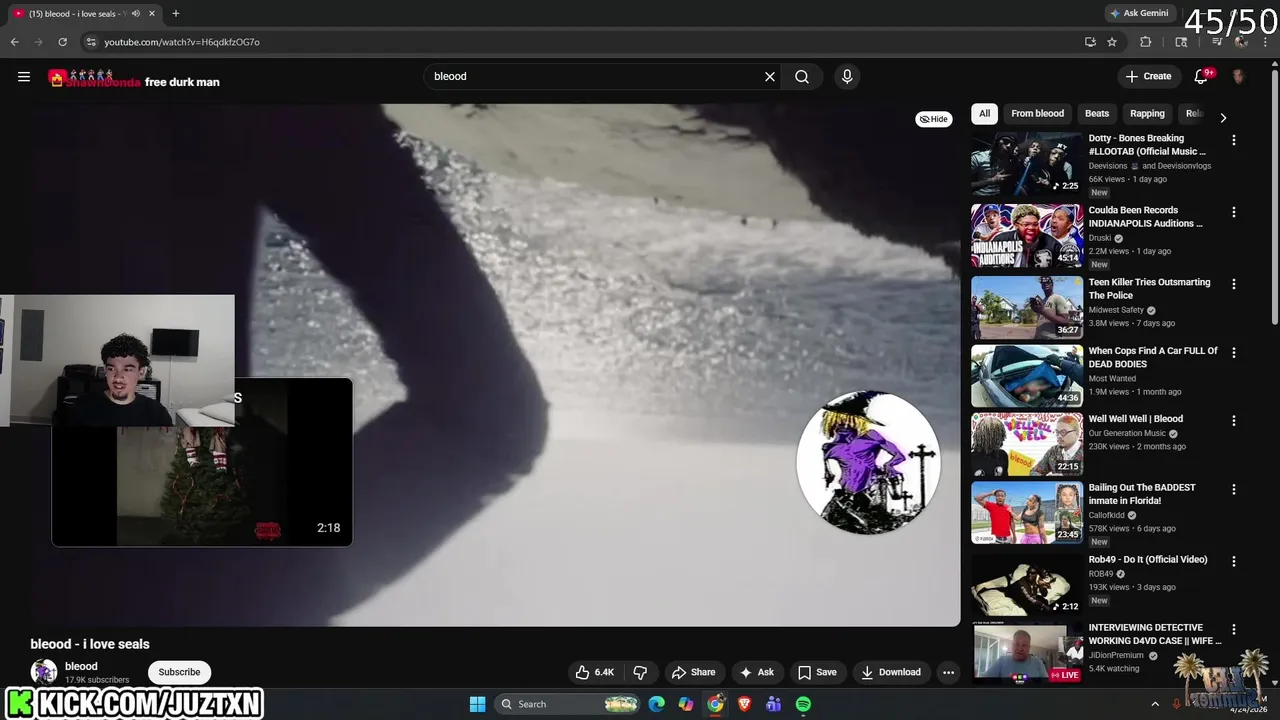
Task: Open Spotify from the taskbar
Action: [x=803, y=704]
